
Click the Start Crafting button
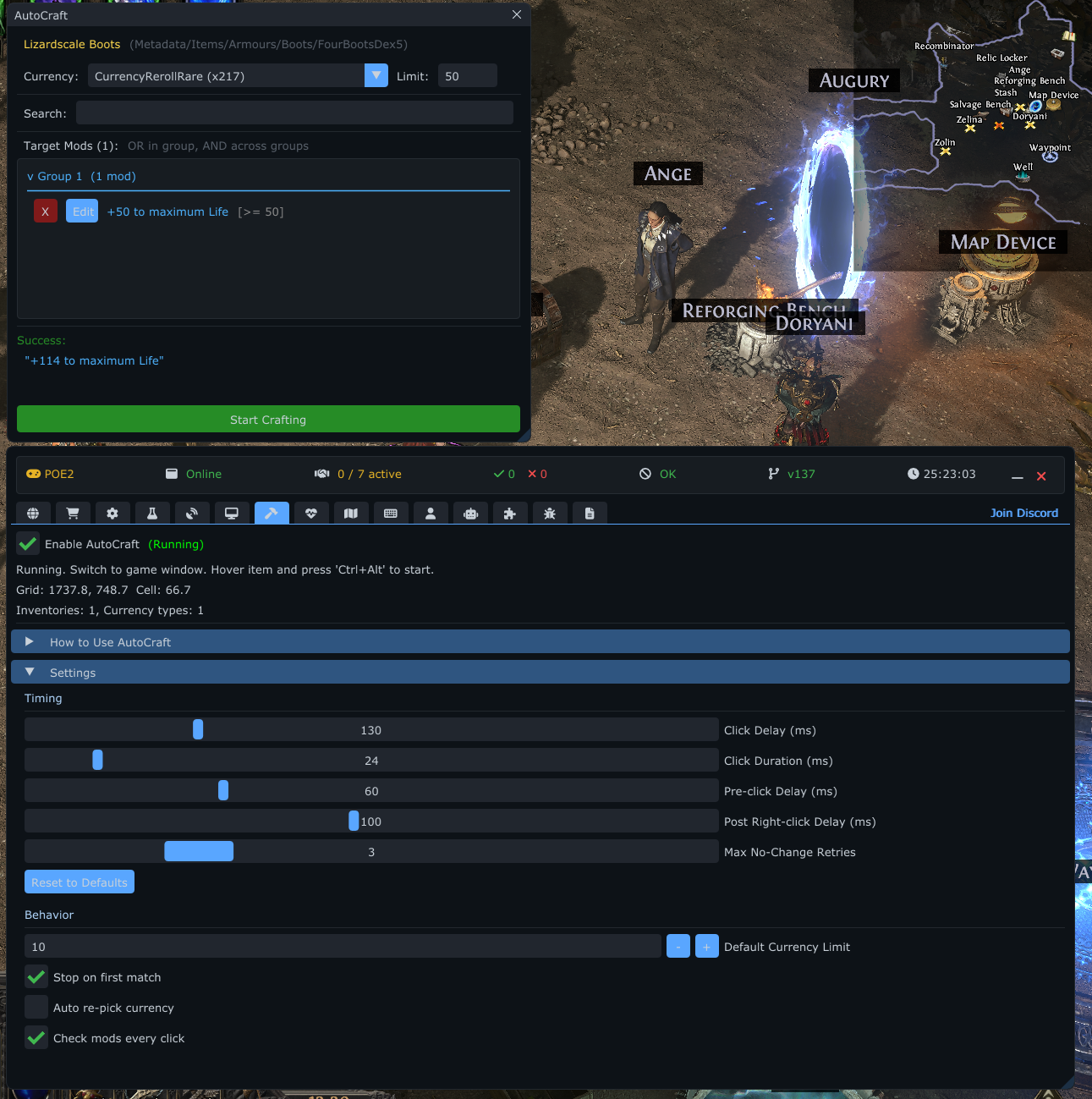(x=268, y=420)
